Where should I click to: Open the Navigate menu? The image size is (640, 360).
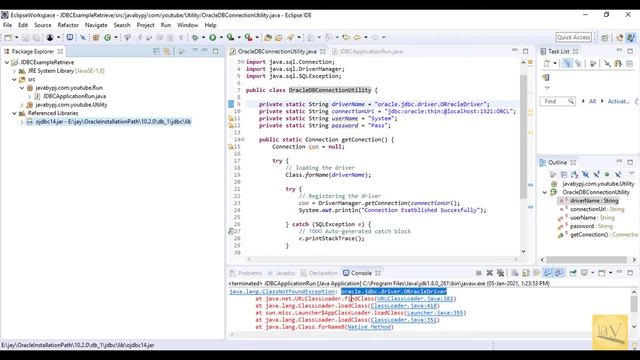96,25
